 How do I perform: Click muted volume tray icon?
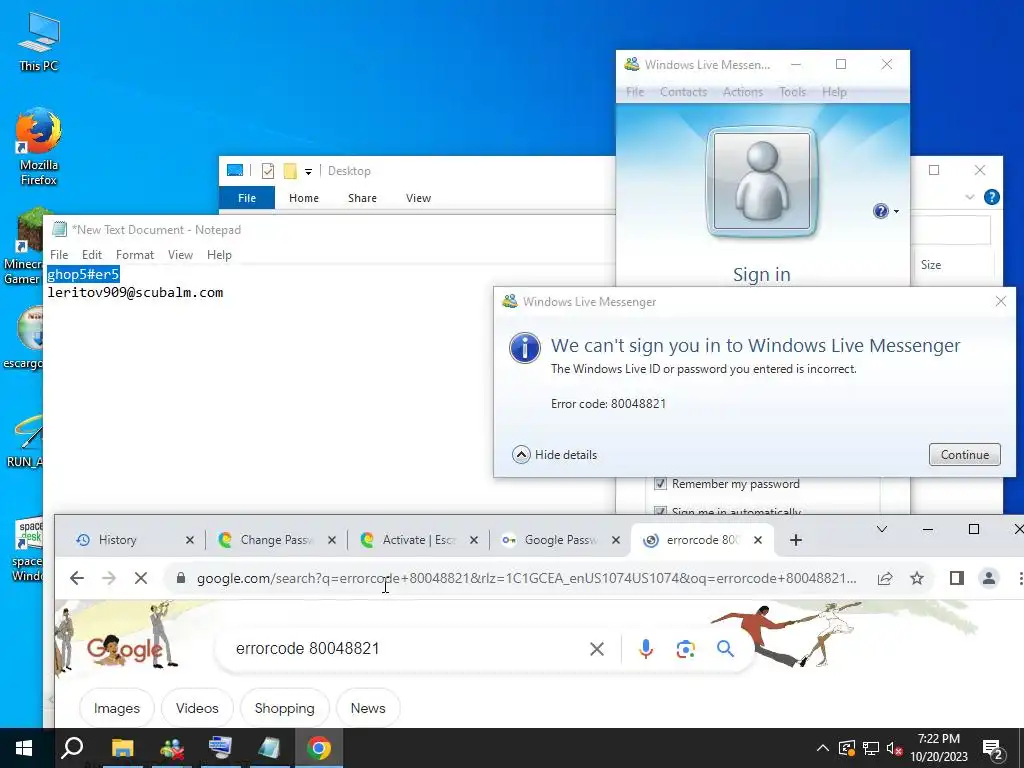(894, 749)
